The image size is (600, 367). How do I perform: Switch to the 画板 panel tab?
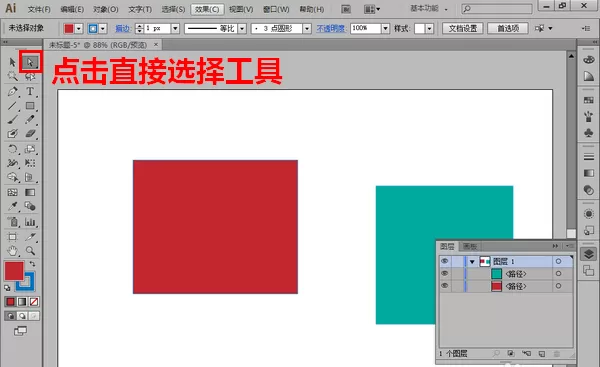click(x=470, y=246)
